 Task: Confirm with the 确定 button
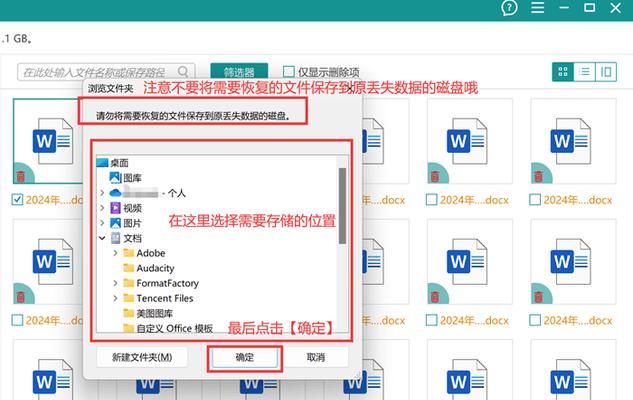245,357
